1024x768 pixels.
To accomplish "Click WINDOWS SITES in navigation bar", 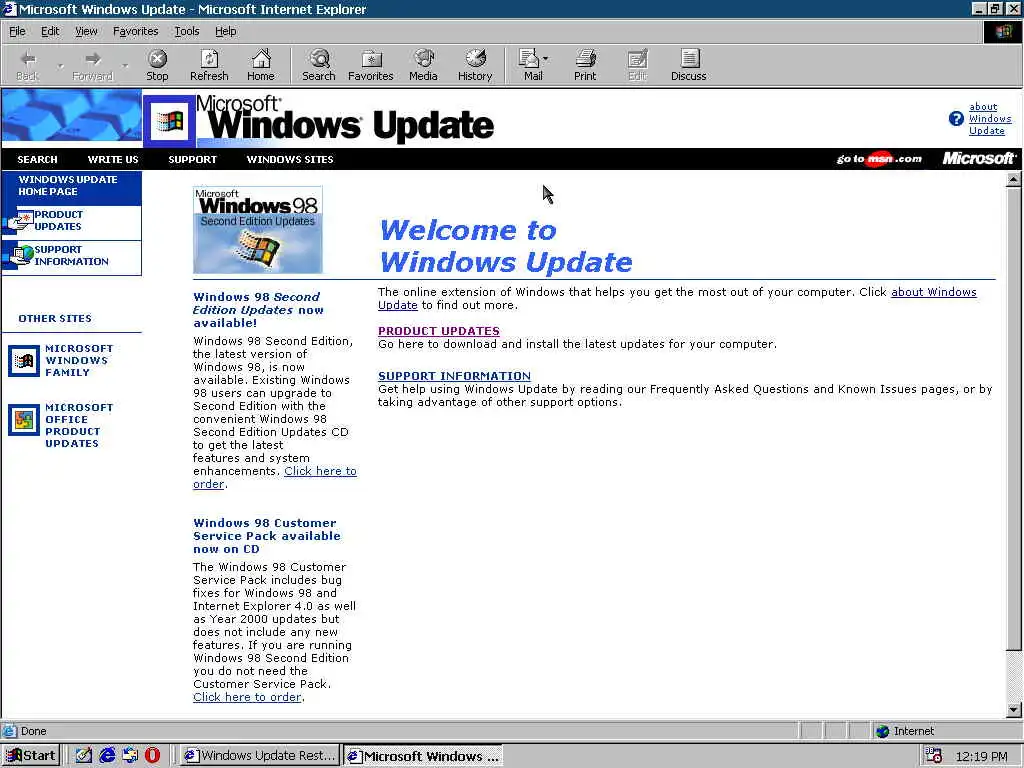I will coord(290,159).
